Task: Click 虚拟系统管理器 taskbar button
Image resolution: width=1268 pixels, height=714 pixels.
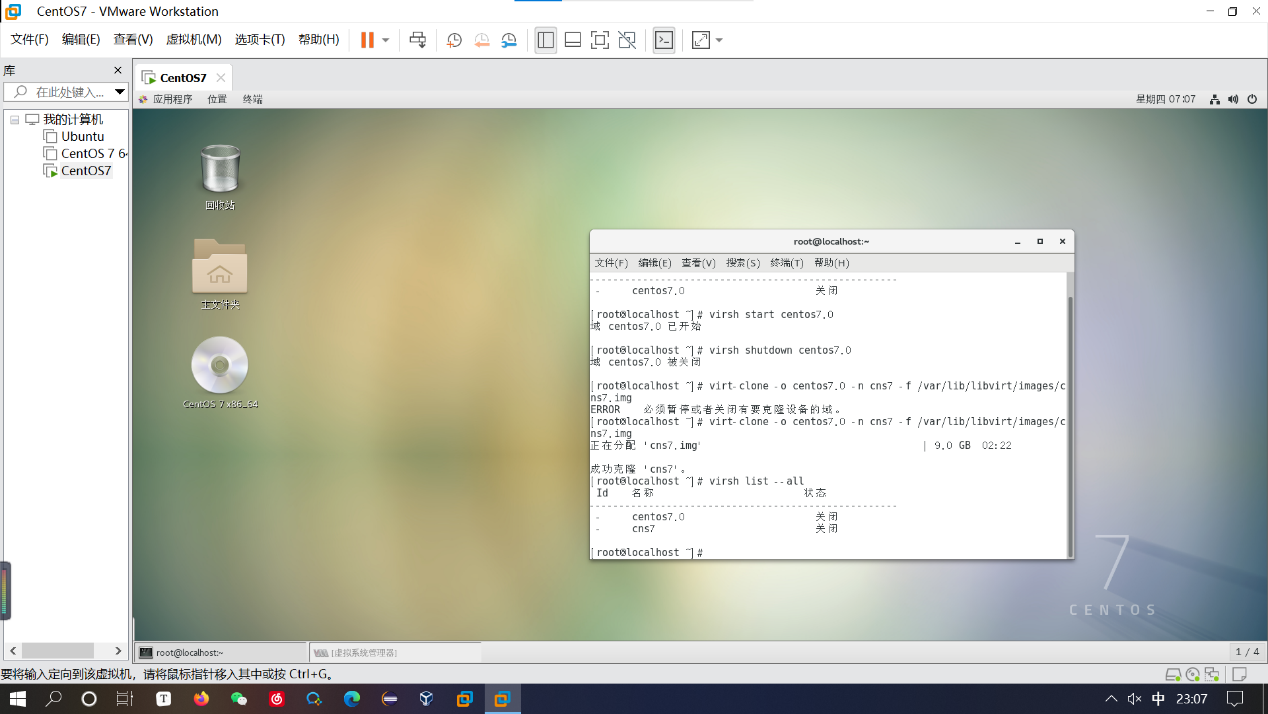Action: [395, 652]
